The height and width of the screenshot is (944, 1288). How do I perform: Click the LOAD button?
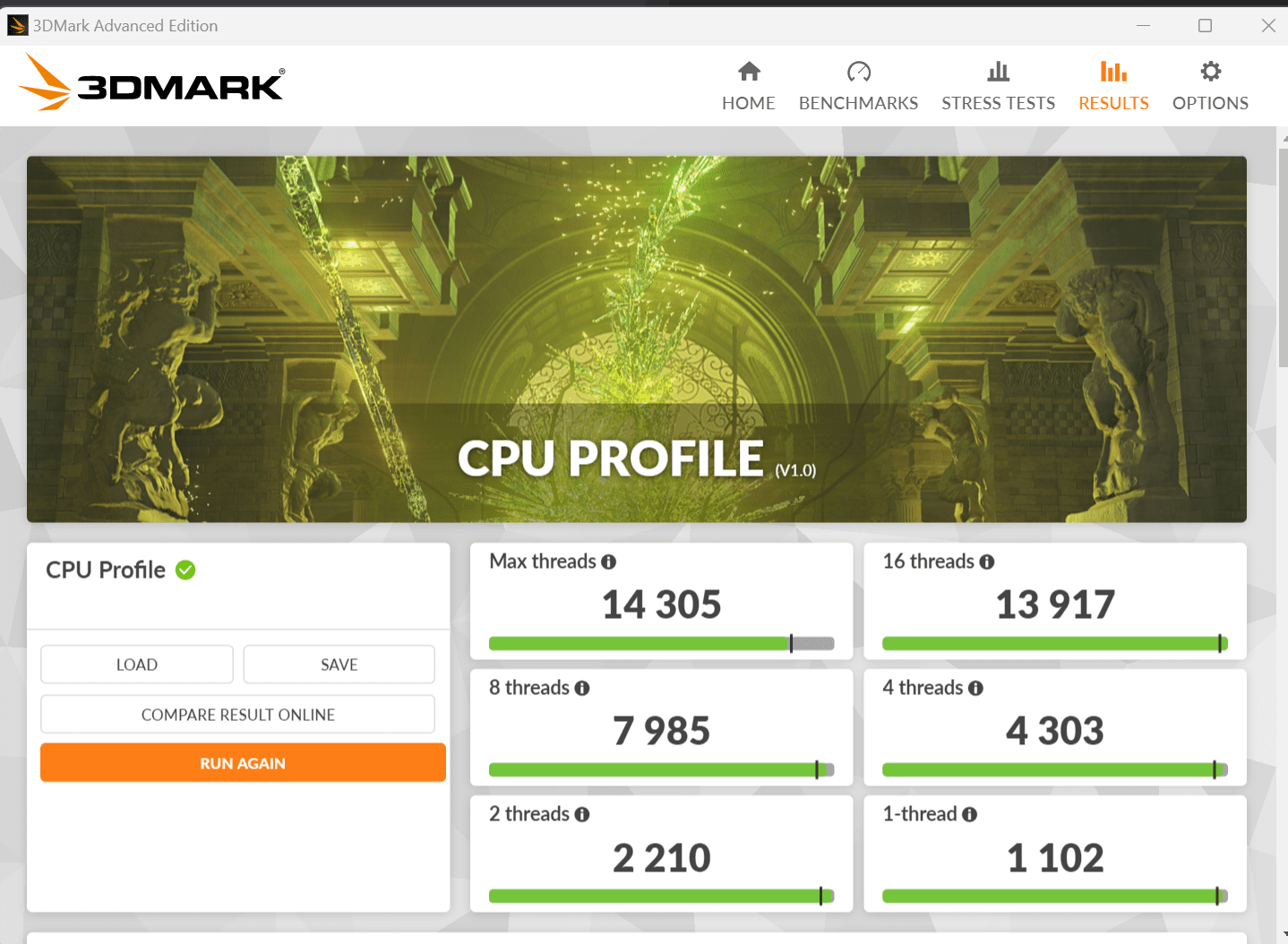(137, 665)
